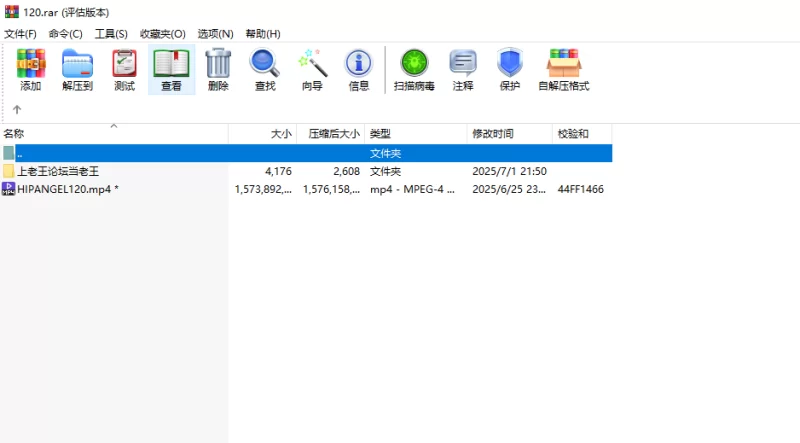
Task: Click the up-one-level arrow button
Action: coord(17,109)
